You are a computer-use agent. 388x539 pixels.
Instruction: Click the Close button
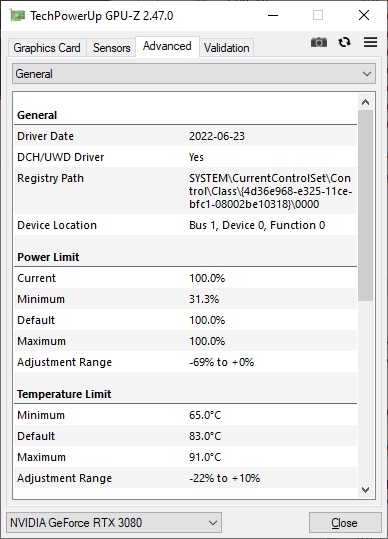click(345, 523)
